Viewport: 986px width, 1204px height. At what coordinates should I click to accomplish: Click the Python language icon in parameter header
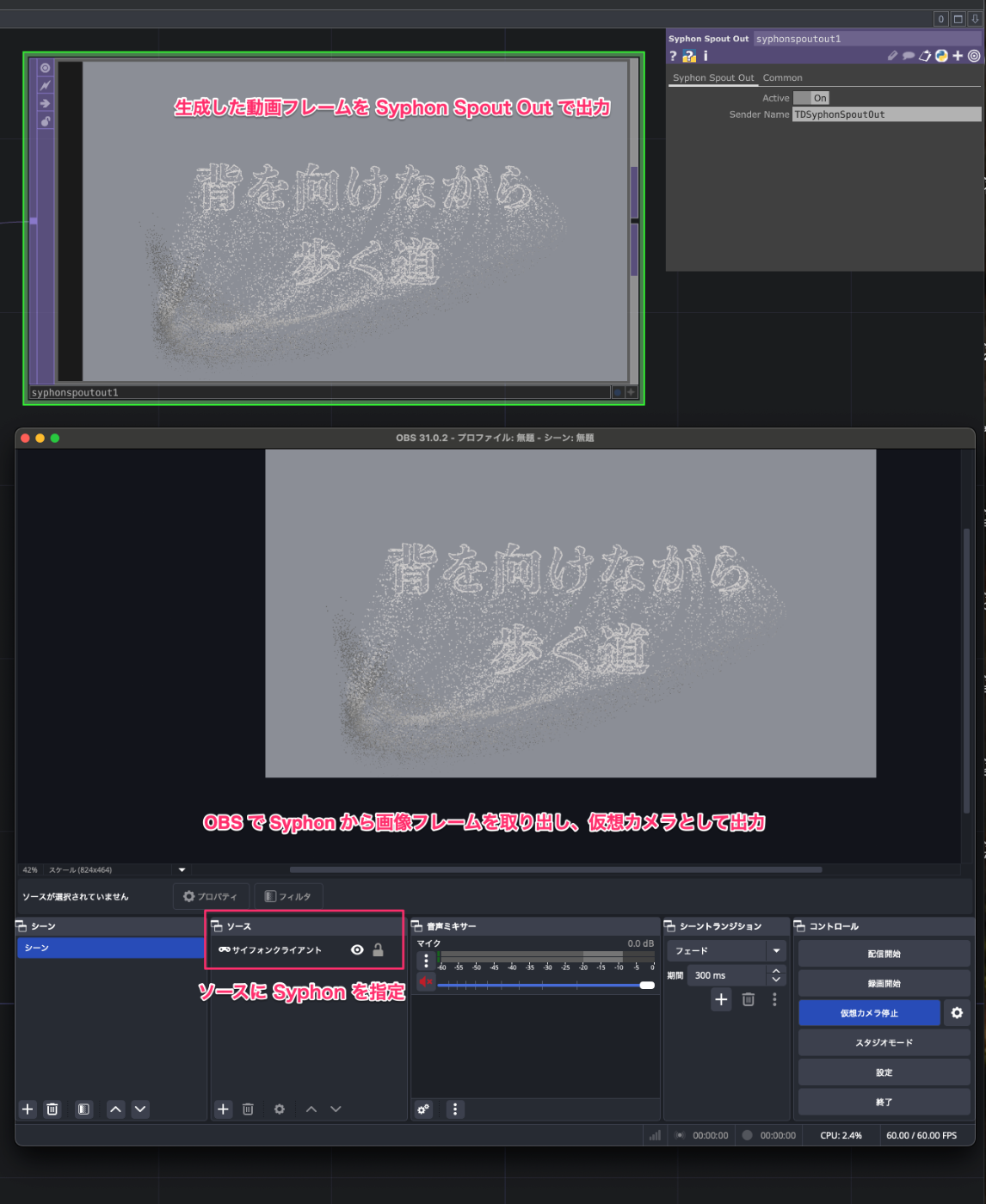pos(941,56)
